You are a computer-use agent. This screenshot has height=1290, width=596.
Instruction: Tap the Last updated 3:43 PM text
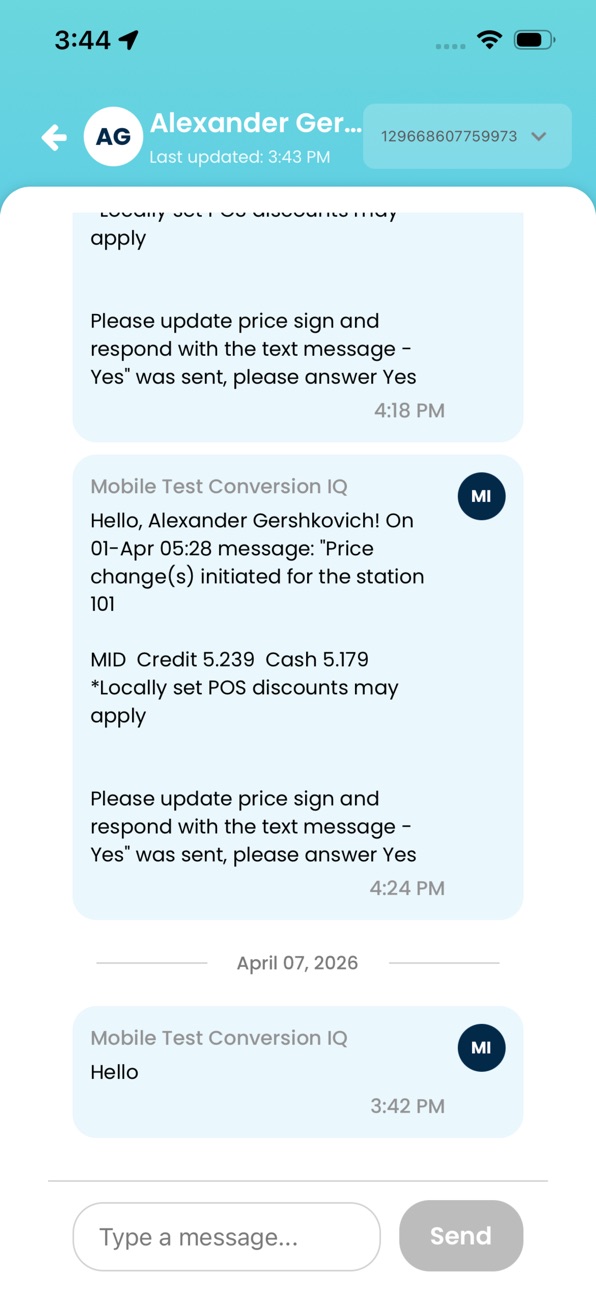tap(239, 157)
